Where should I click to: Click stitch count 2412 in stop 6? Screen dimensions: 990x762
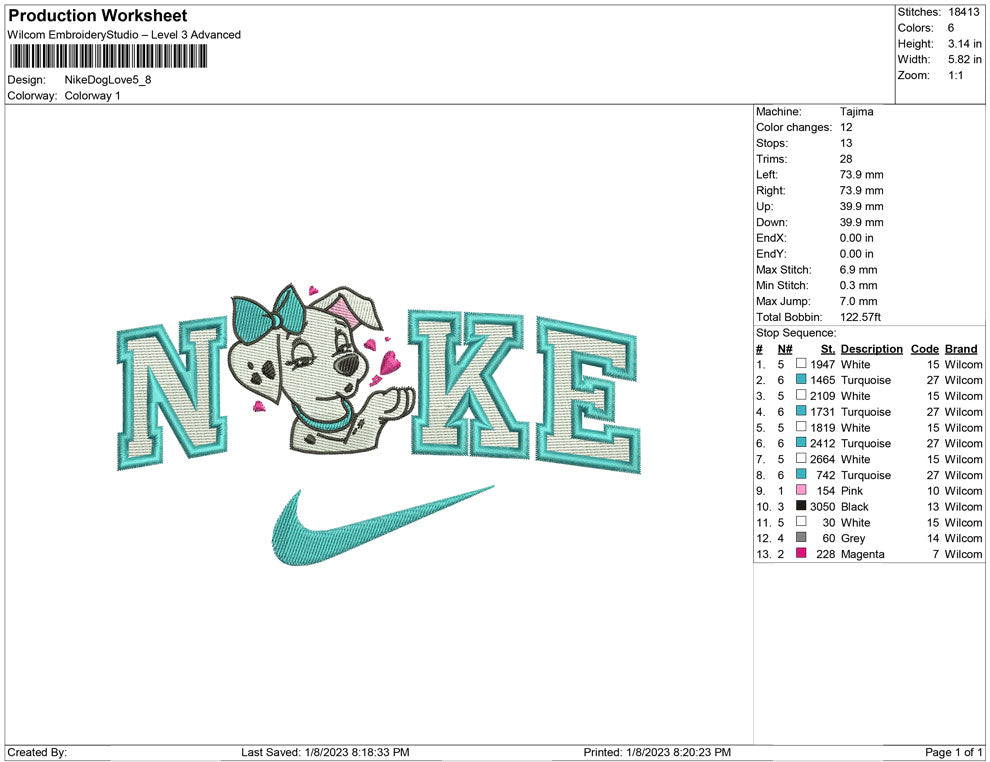tap(823, 443)
